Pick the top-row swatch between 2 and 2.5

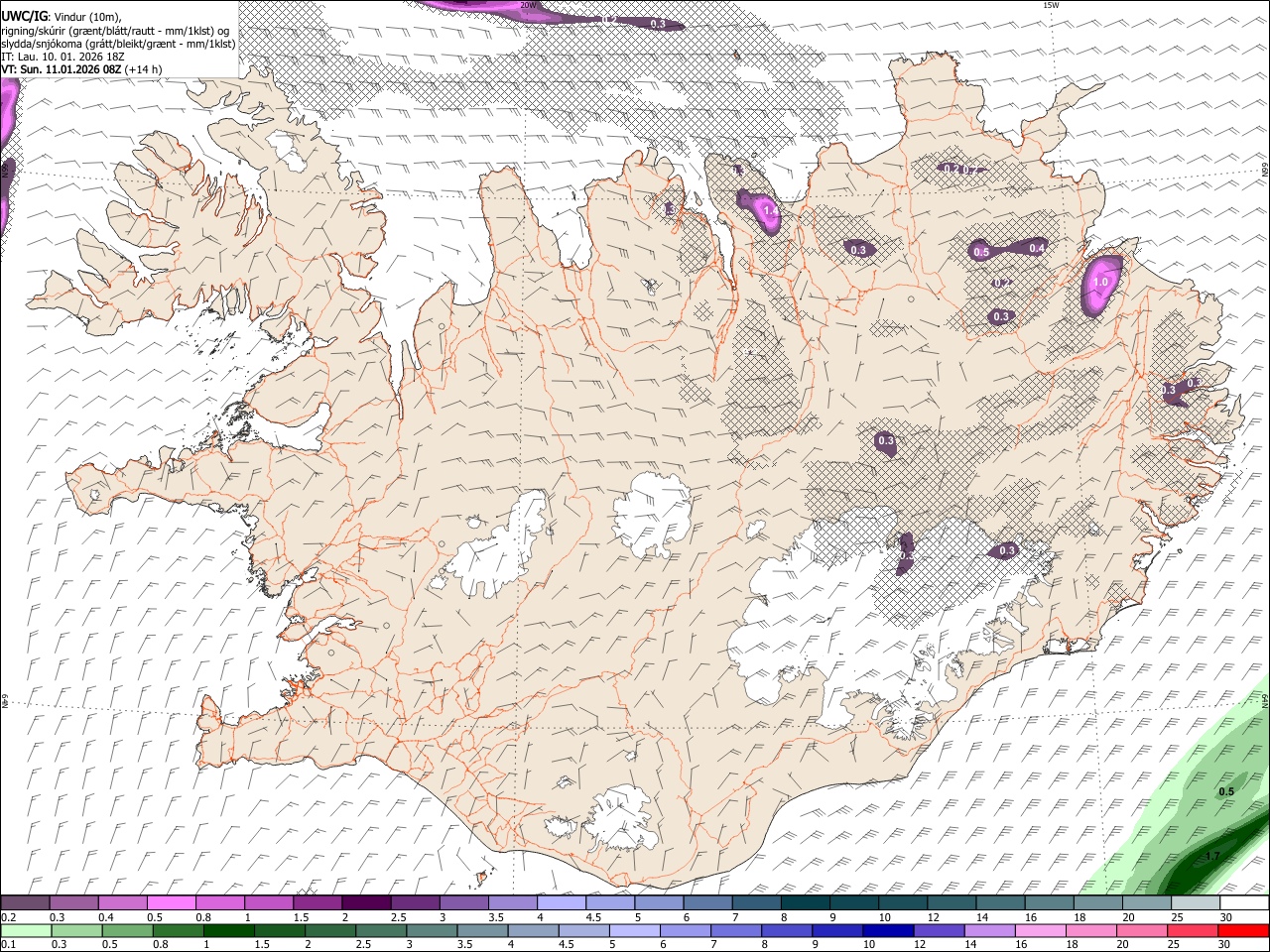(366, 903)
